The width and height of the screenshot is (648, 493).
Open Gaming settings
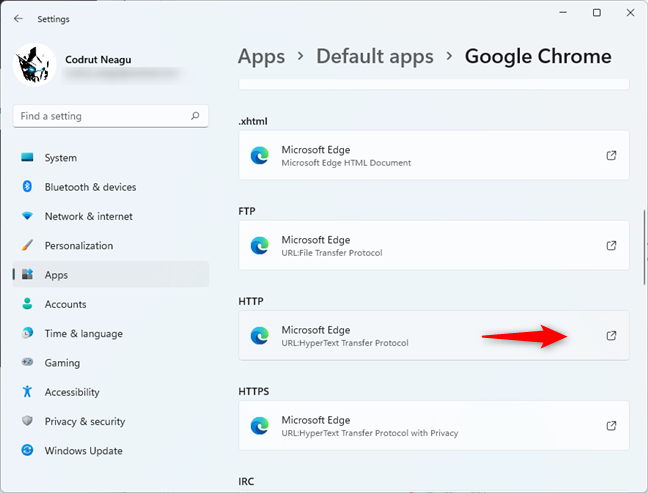point(110,363)
